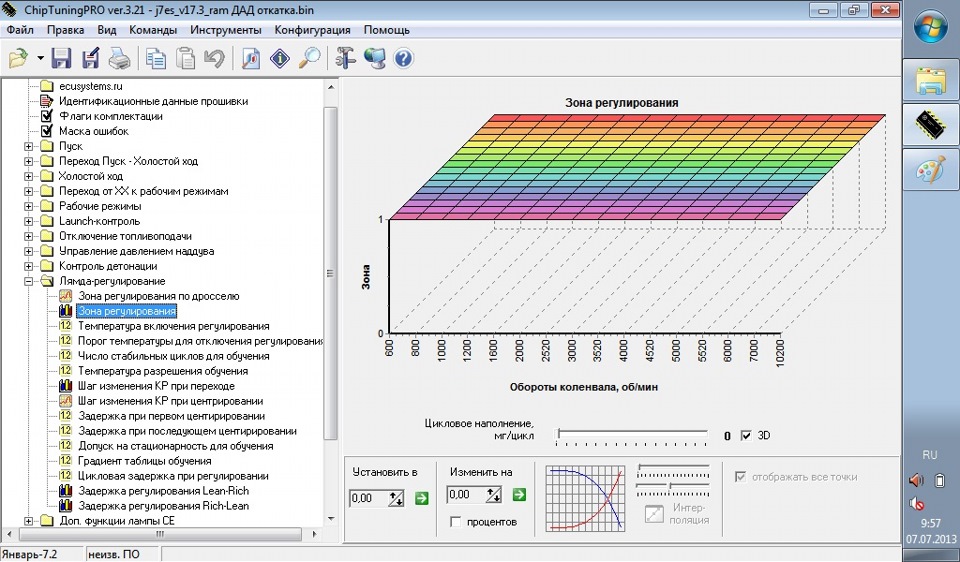Open the Инструменты menu
Viewport: 960px width, 562px height.
[225, 30]
